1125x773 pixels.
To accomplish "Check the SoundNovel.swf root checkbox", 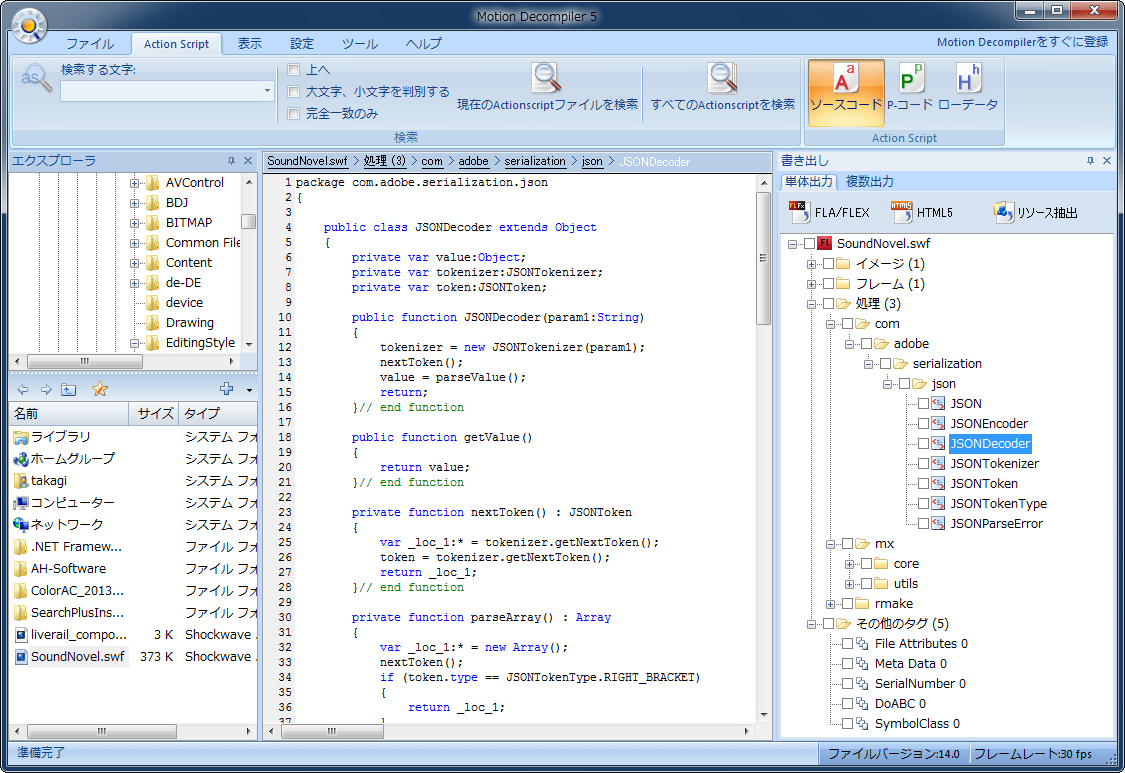I will [809, 243].
